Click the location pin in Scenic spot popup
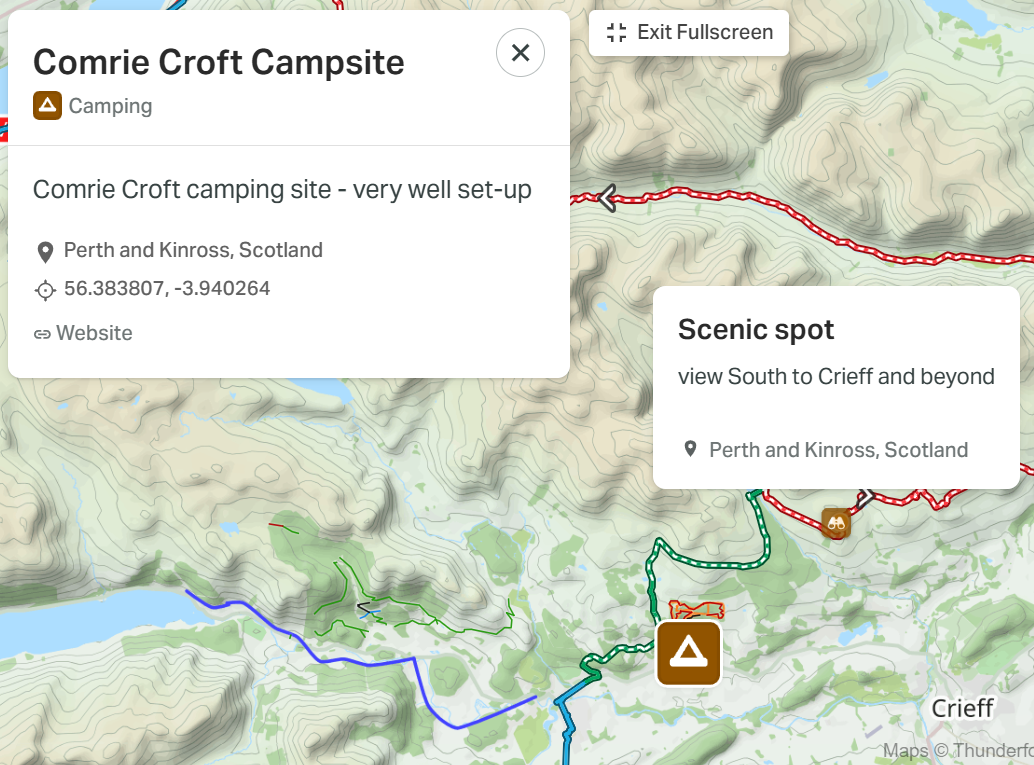 (690, 449)
